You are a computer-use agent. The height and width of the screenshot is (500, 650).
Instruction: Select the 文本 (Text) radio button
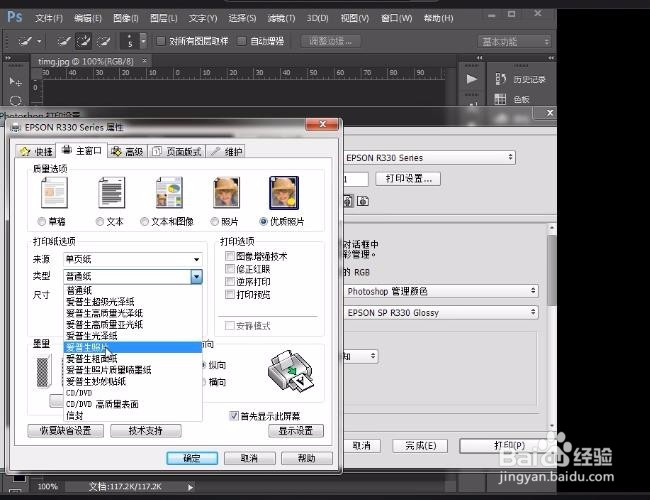click(99, 222)
